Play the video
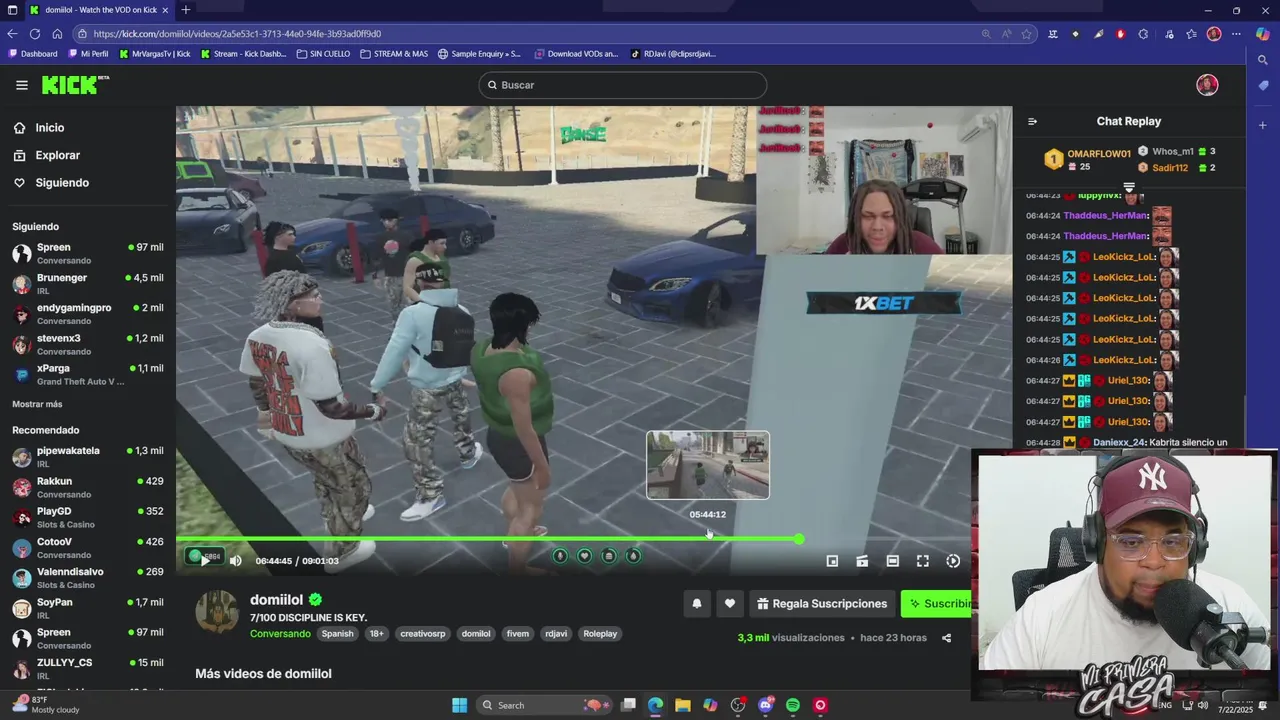 click(x=205, y=560)
